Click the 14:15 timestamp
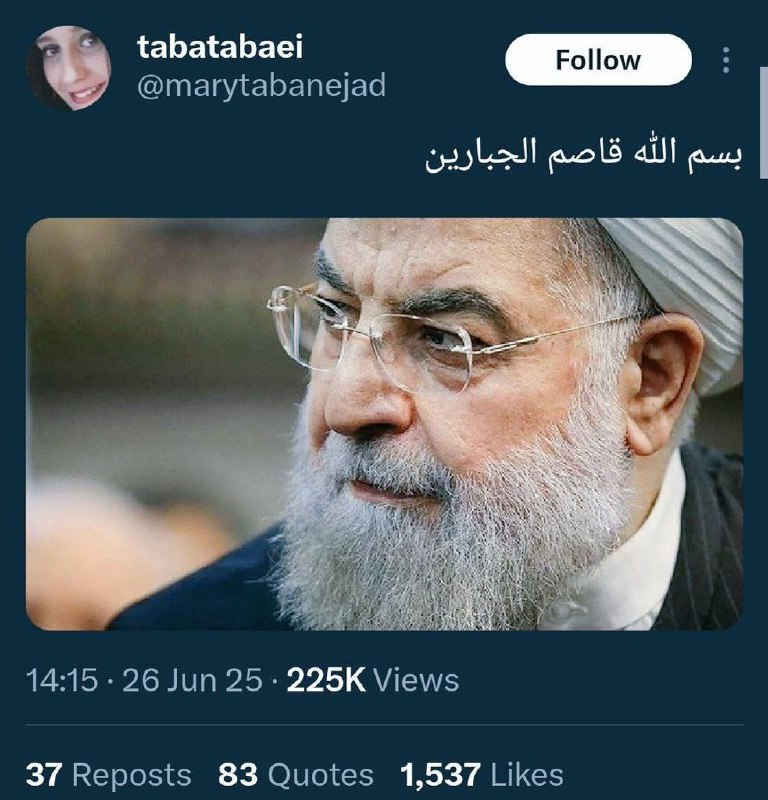Image resolution: width=768 pixels, height=800 pixels. tap(62, 680)
